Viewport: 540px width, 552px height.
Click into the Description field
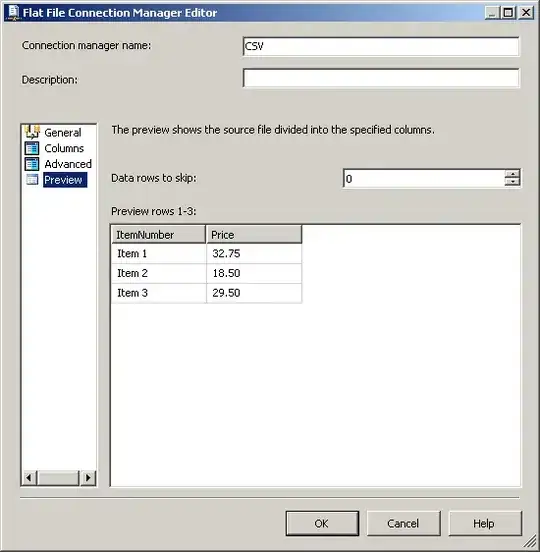381,78
